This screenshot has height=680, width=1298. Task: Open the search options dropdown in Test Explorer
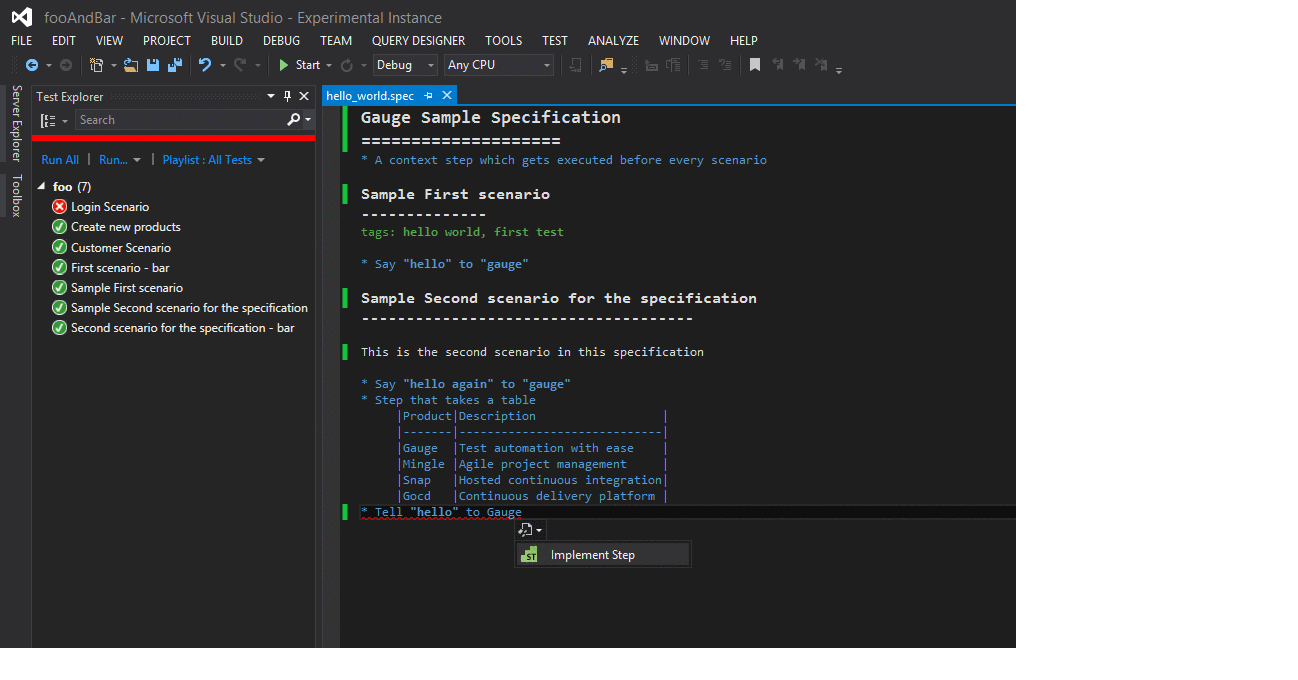click(x=309, y=120)
